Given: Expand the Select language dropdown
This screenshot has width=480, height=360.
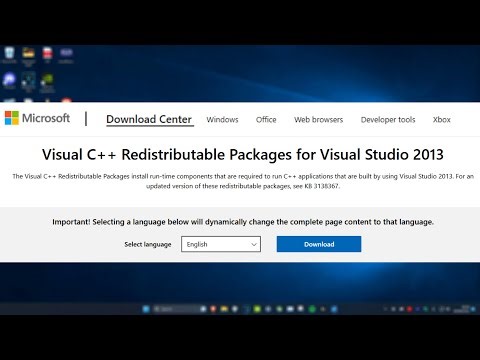Looking at the screenshot, I should [x=221, y=244].
